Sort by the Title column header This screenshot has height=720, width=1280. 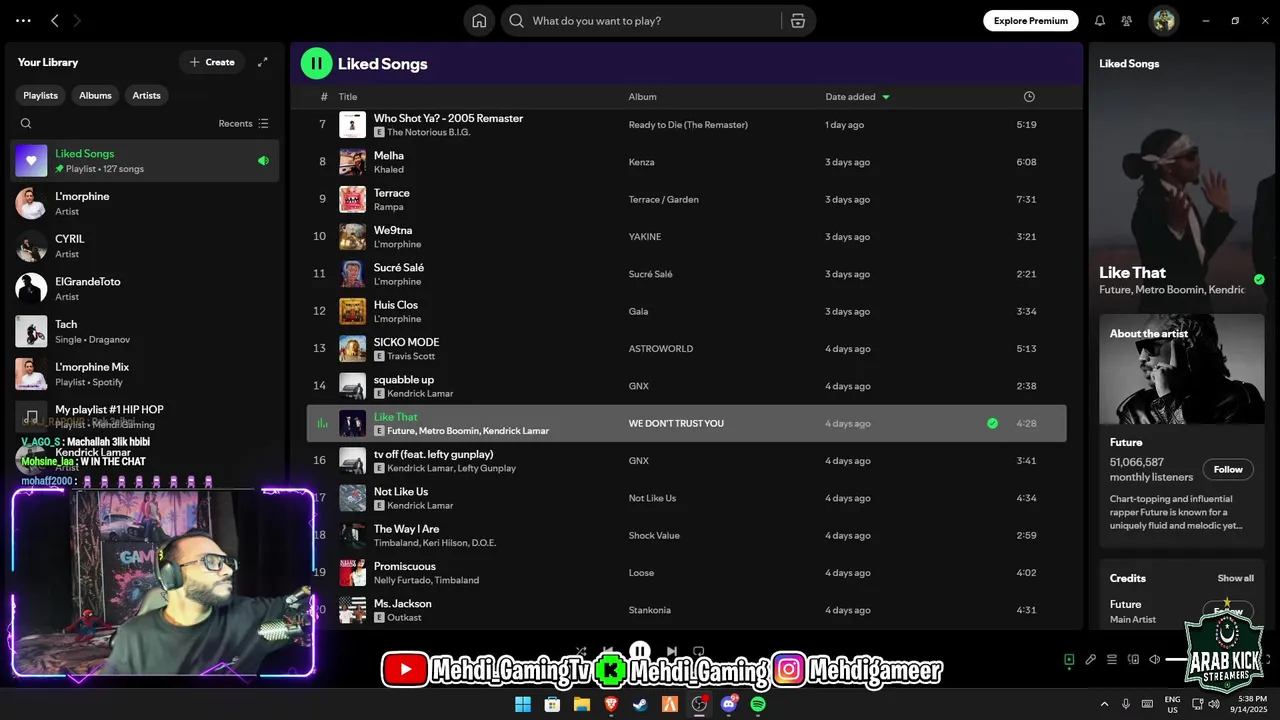click(x=348, y=97)
